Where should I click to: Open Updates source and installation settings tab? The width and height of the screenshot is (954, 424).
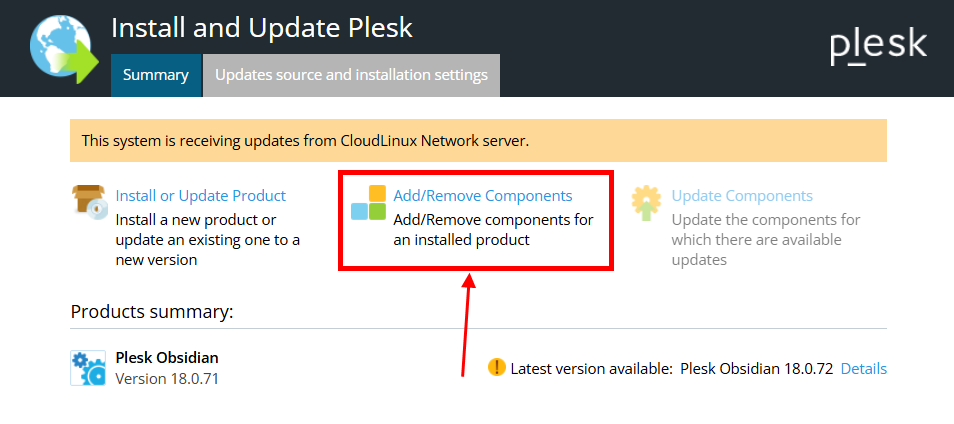(352, 75)
